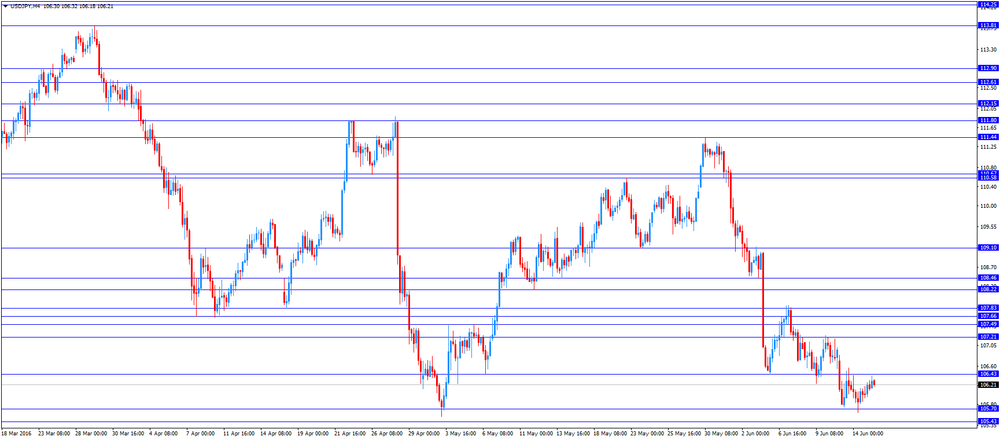Select the 107.83 price level label
The width and height of the screenshot is (1000, 440).
coord(988,308)
